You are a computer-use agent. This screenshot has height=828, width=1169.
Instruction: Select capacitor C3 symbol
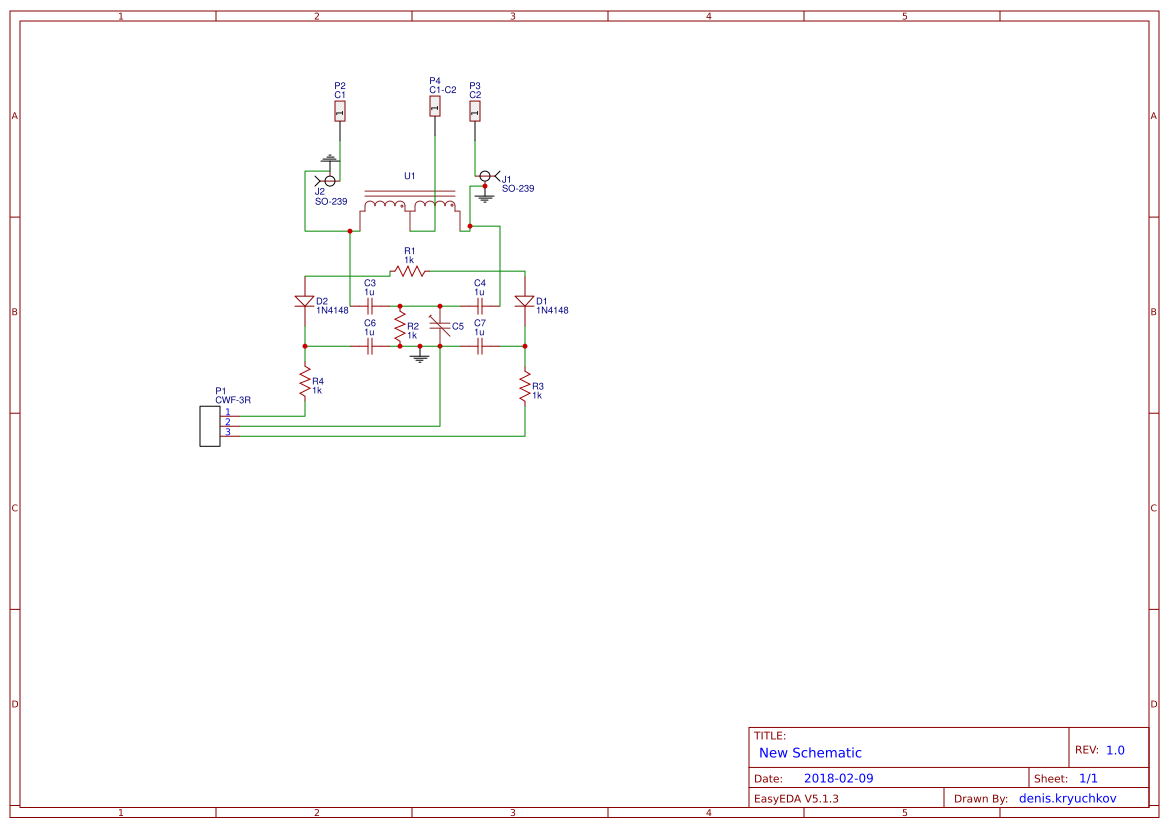pos(370,305)
